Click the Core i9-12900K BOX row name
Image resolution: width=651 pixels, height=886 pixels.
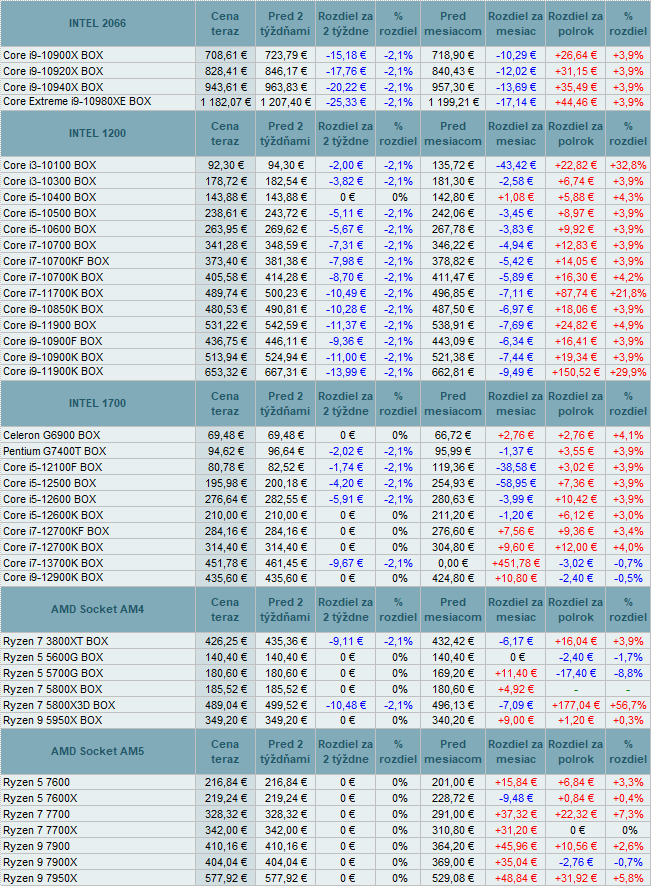coord(53,577)
